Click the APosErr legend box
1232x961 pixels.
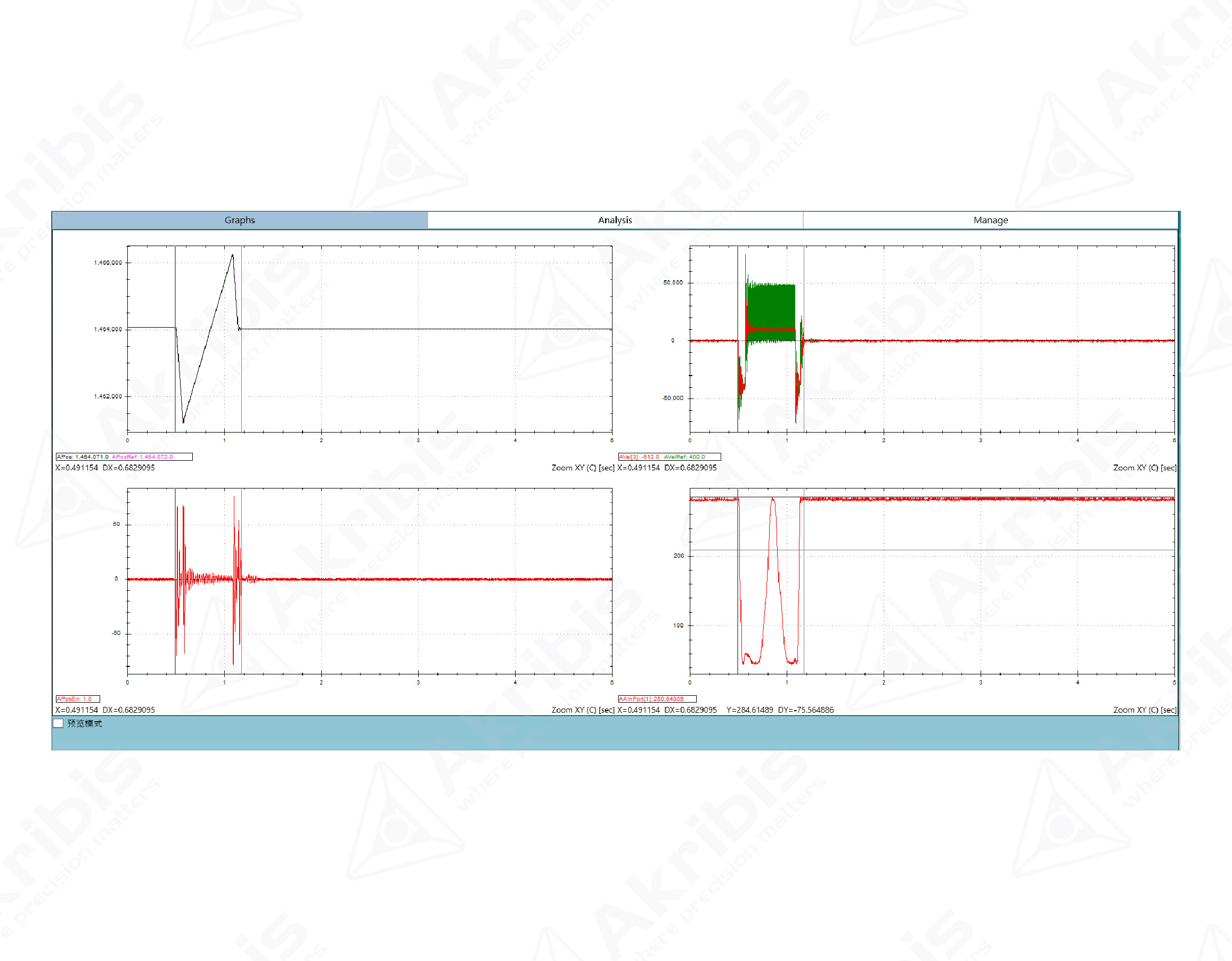coord(77,698)
